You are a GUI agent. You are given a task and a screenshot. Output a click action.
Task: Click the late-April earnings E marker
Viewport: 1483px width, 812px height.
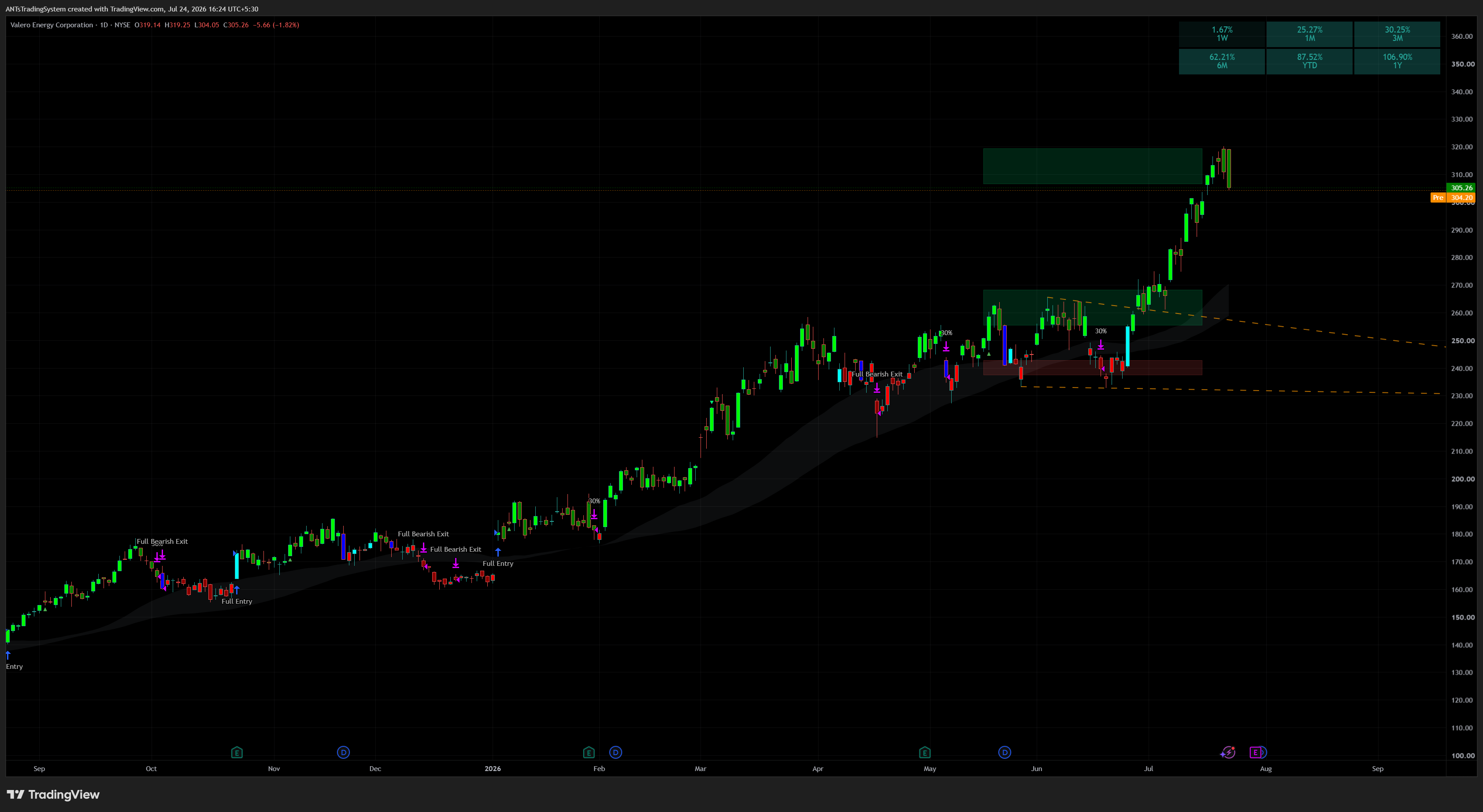[925, 752]
